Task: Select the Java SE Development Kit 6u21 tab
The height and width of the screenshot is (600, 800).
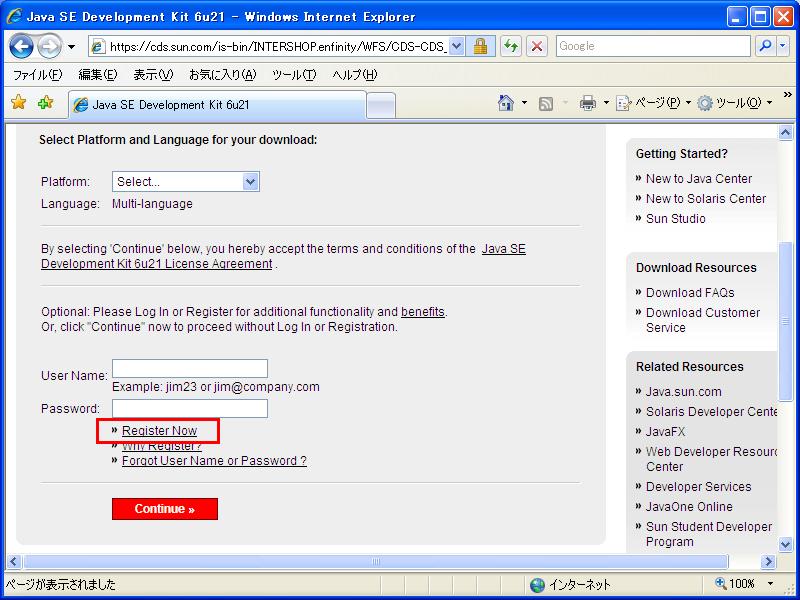Action: coord(217,105)
